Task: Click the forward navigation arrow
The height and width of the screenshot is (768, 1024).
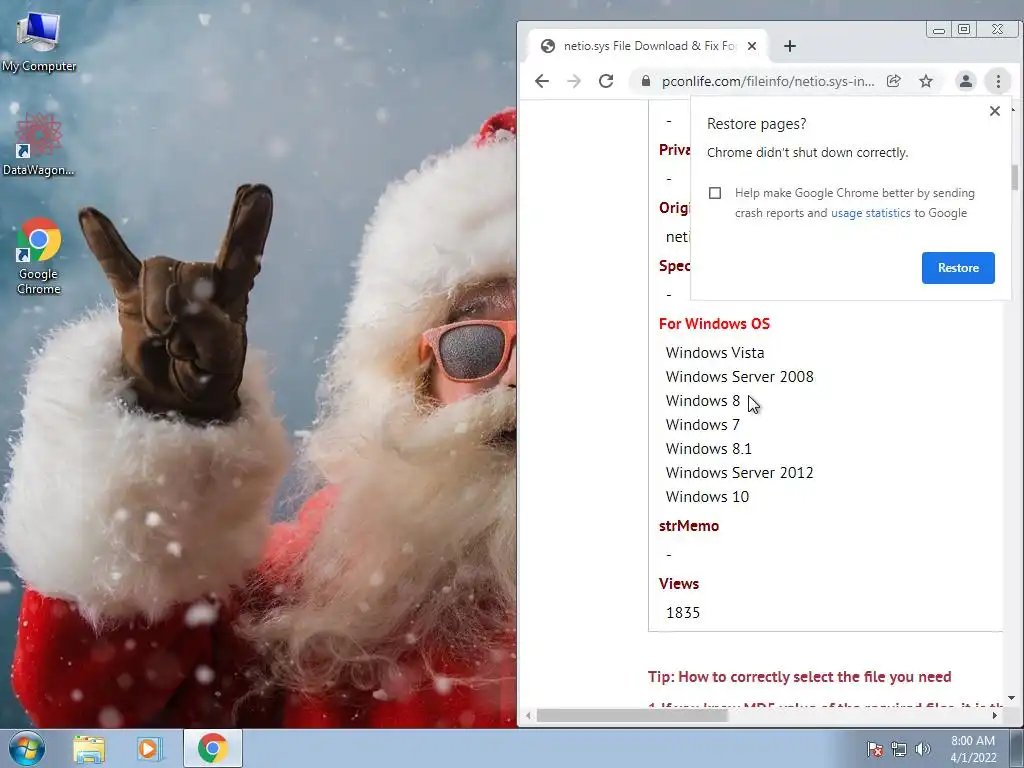Action: click(573, 81)
